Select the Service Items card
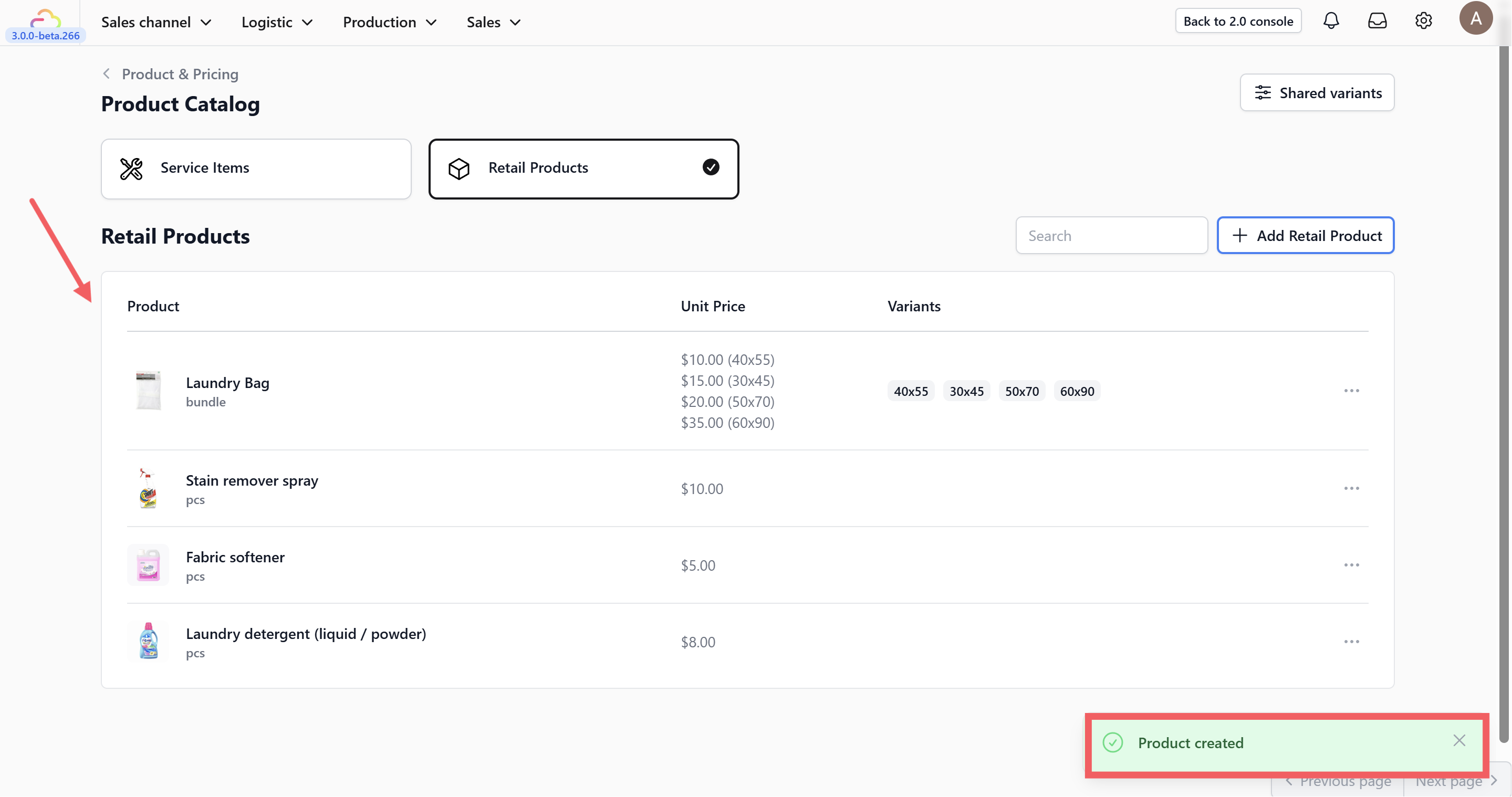Screen dimensions: 1512x797 (256, 169)
